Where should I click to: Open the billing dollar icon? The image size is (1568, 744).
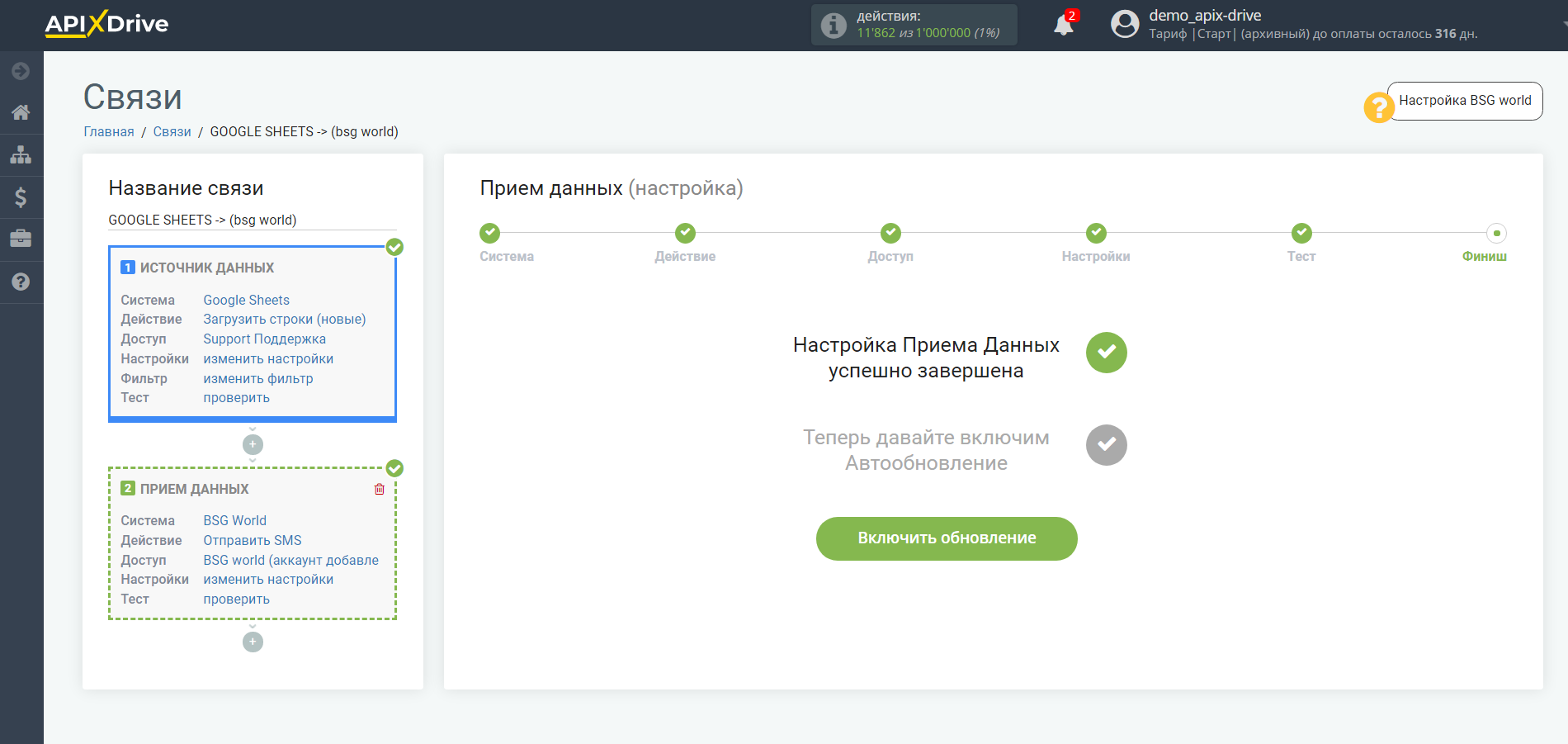pyautogui.click(x=21, y=197)
